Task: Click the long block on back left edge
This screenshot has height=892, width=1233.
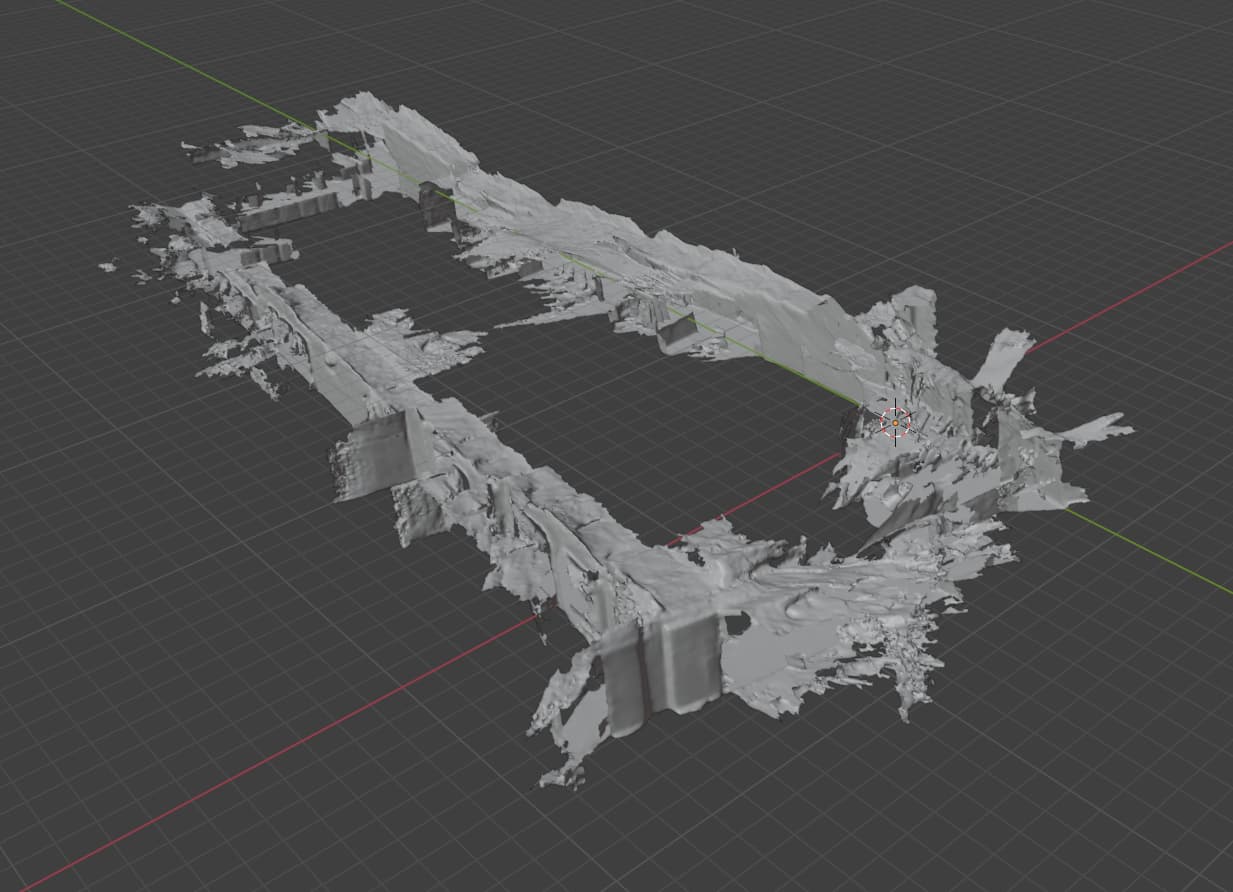Action: tap(290, 208)
